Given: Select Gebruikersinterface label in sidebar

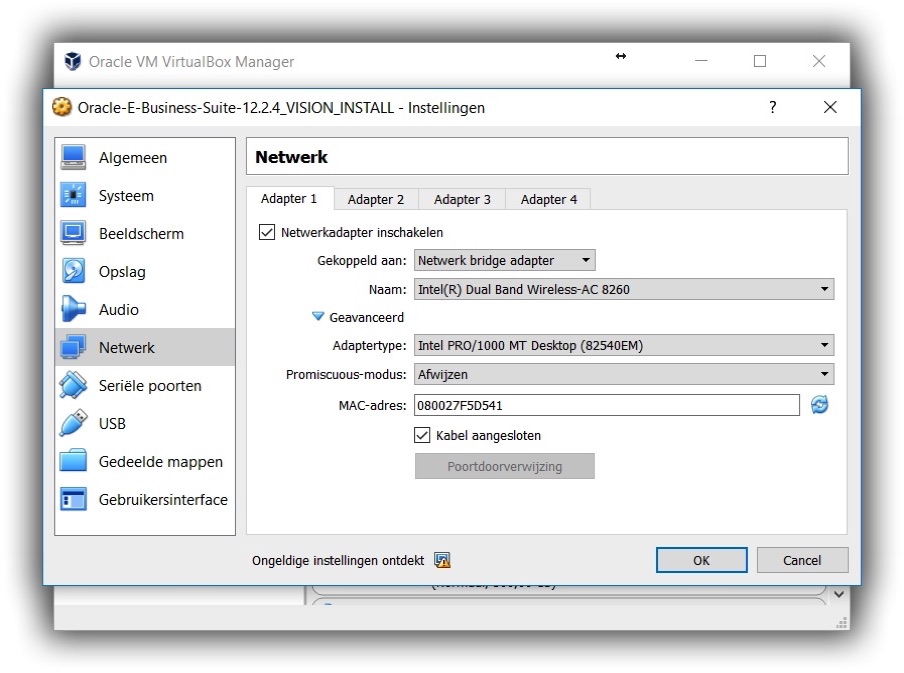Looking at the screenshot, I should (x=163, y=500).
